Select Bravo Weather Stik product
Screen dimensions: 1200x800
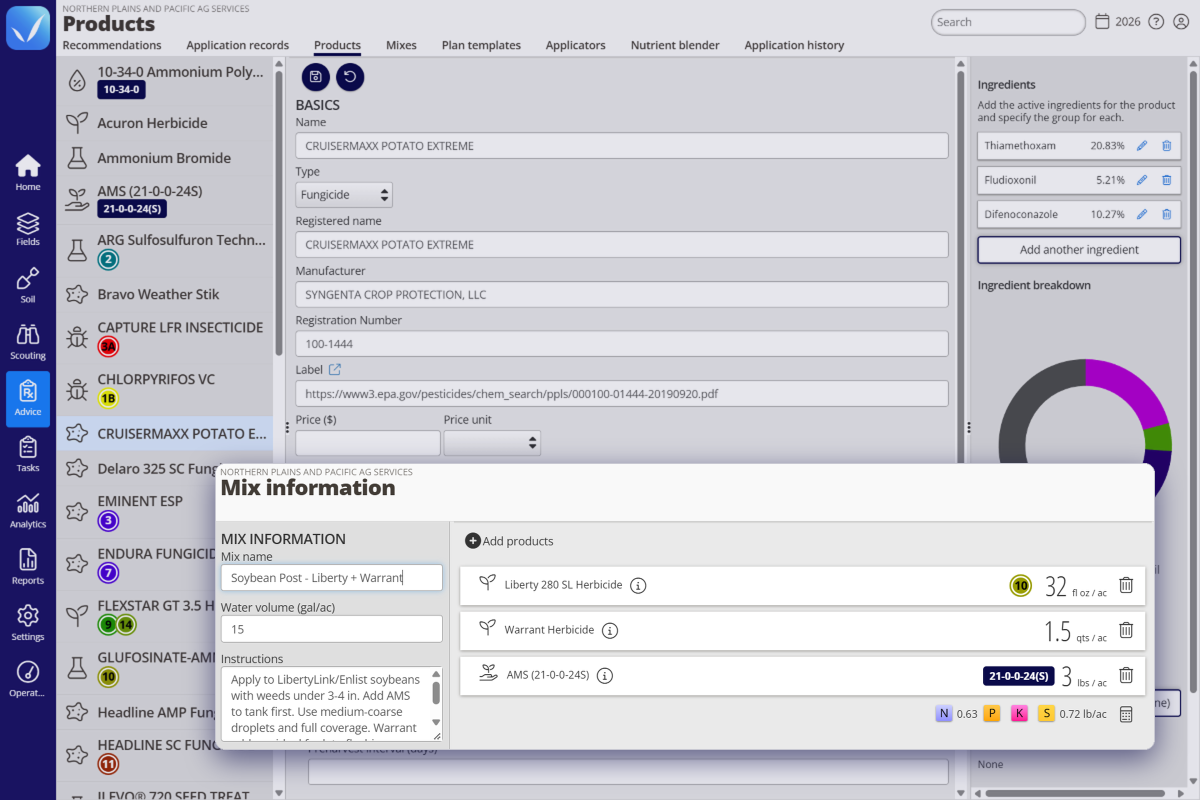pos(164,294)
